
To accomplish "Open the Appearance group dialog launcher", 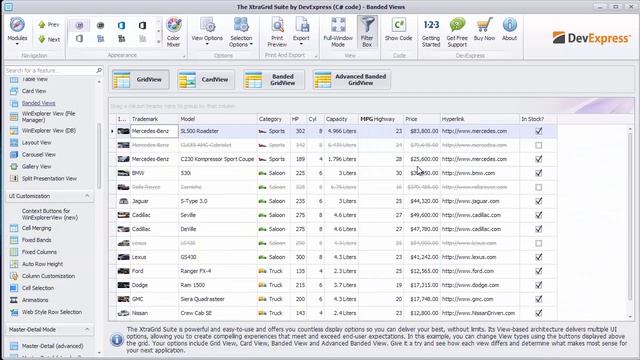I will 183,56.
